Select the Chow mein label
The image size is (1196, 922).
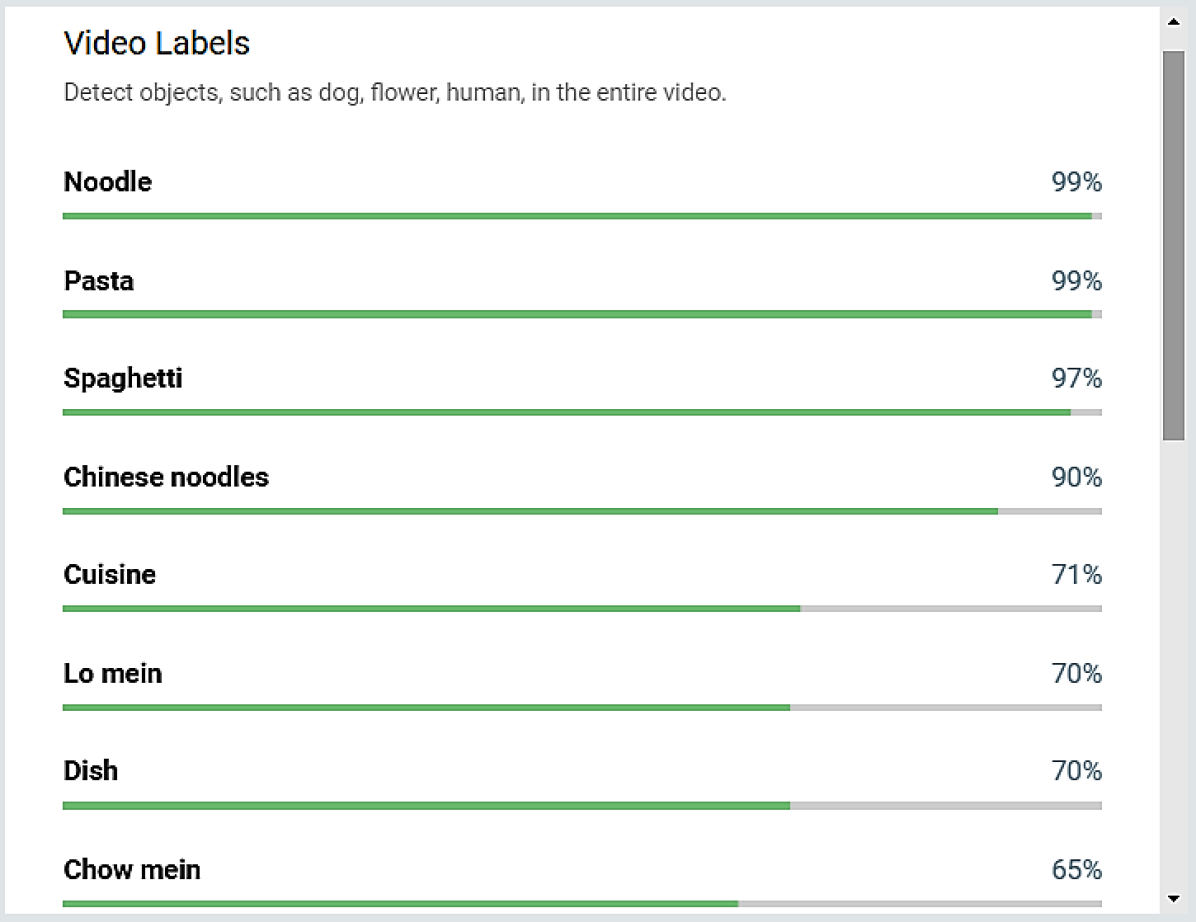click(132, 870)
